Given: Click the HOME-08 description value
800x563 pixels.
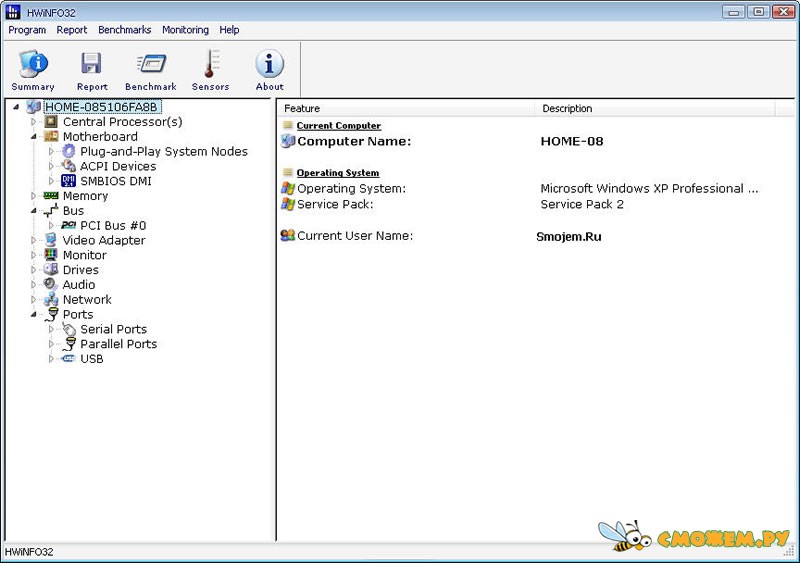Looking at the screenshot, I should 572,141.
